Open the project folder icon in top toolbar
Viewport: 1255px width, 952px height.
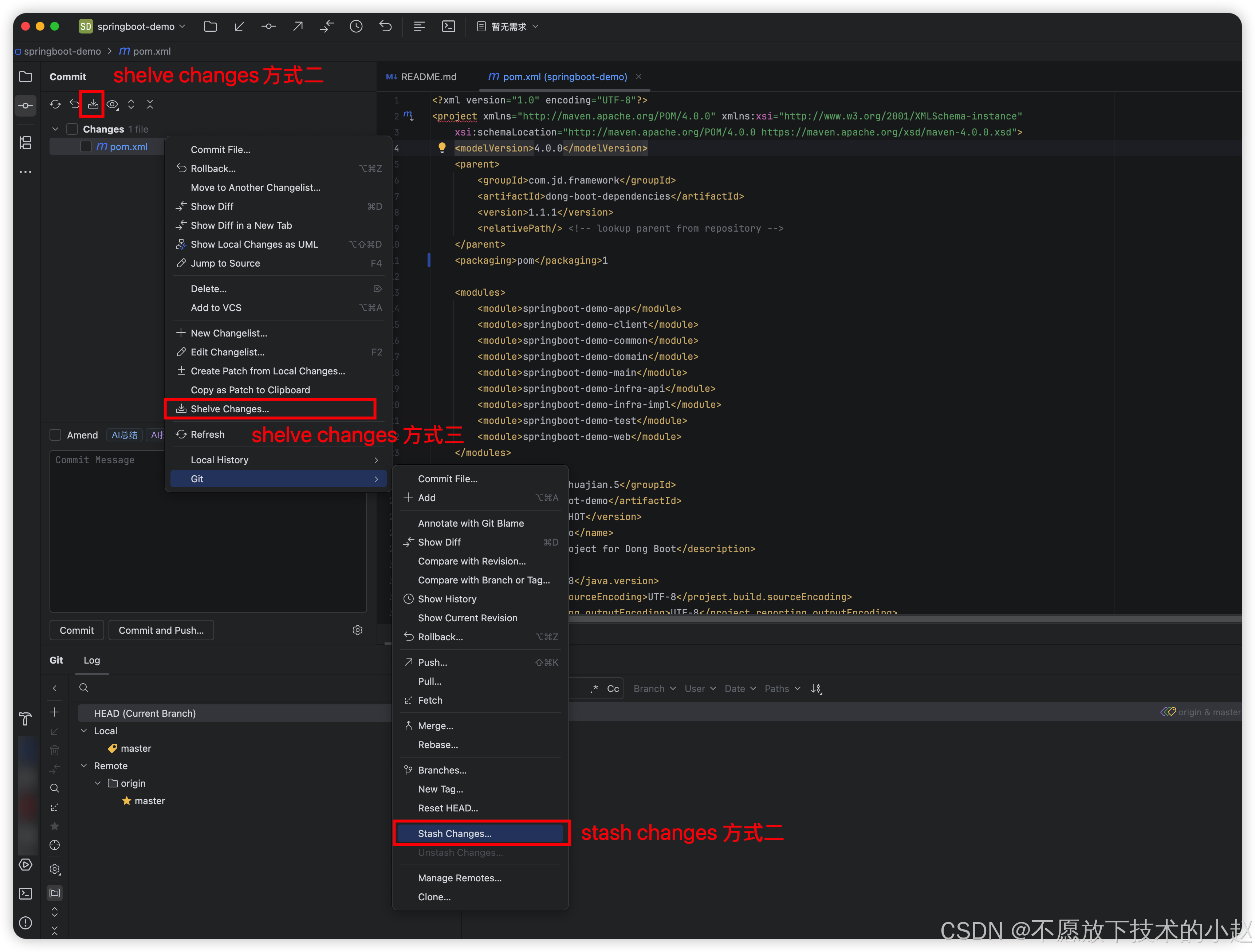211,26
